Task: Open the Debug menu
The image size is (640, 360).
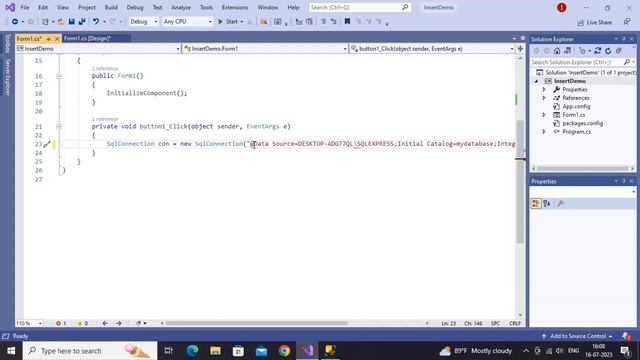Action: pos(135,7)
